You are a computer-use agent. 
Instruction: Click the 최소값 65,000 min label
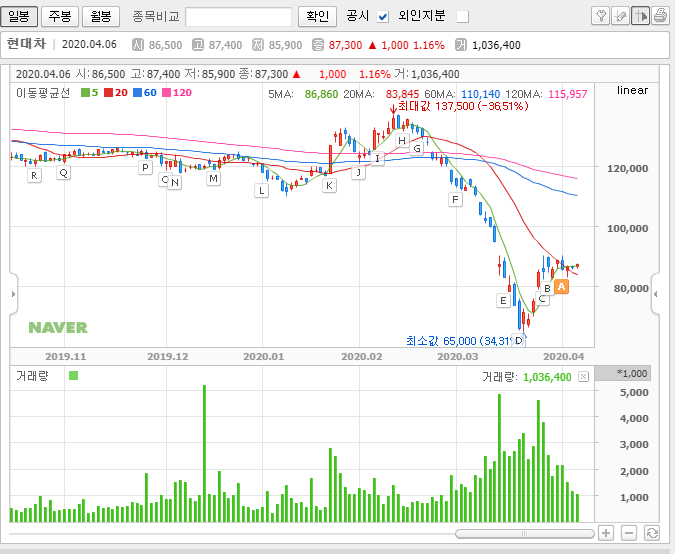click(x=459, y=340)
